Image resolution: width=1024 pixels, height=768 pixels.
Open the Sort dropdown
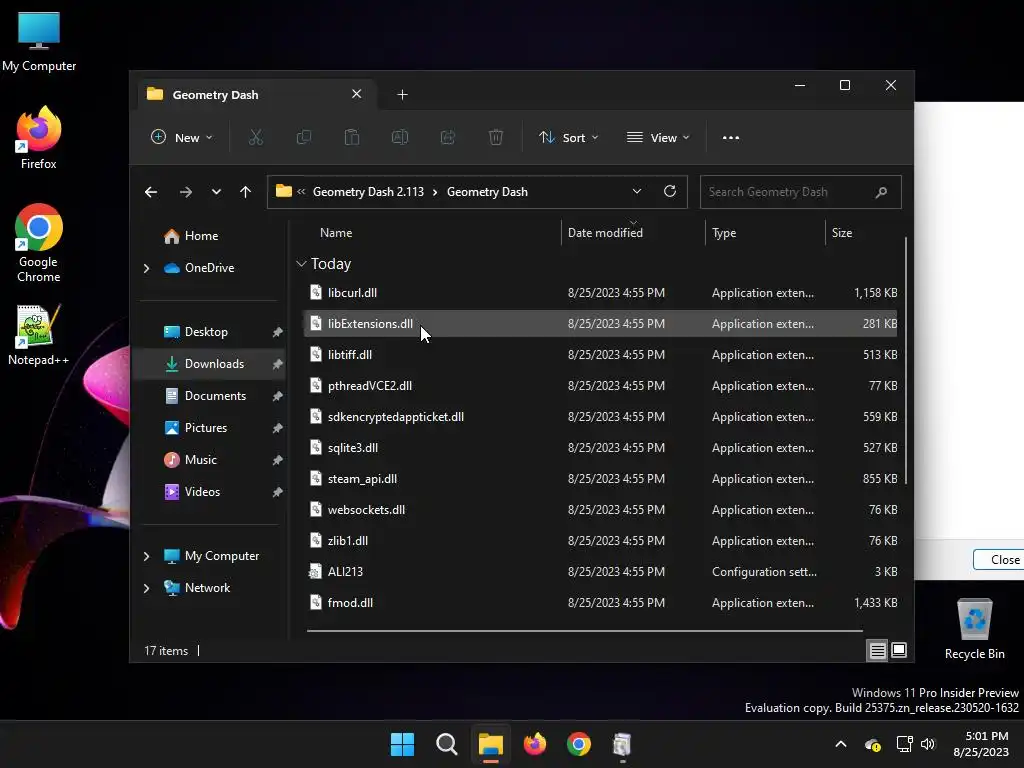pos(568,138)
